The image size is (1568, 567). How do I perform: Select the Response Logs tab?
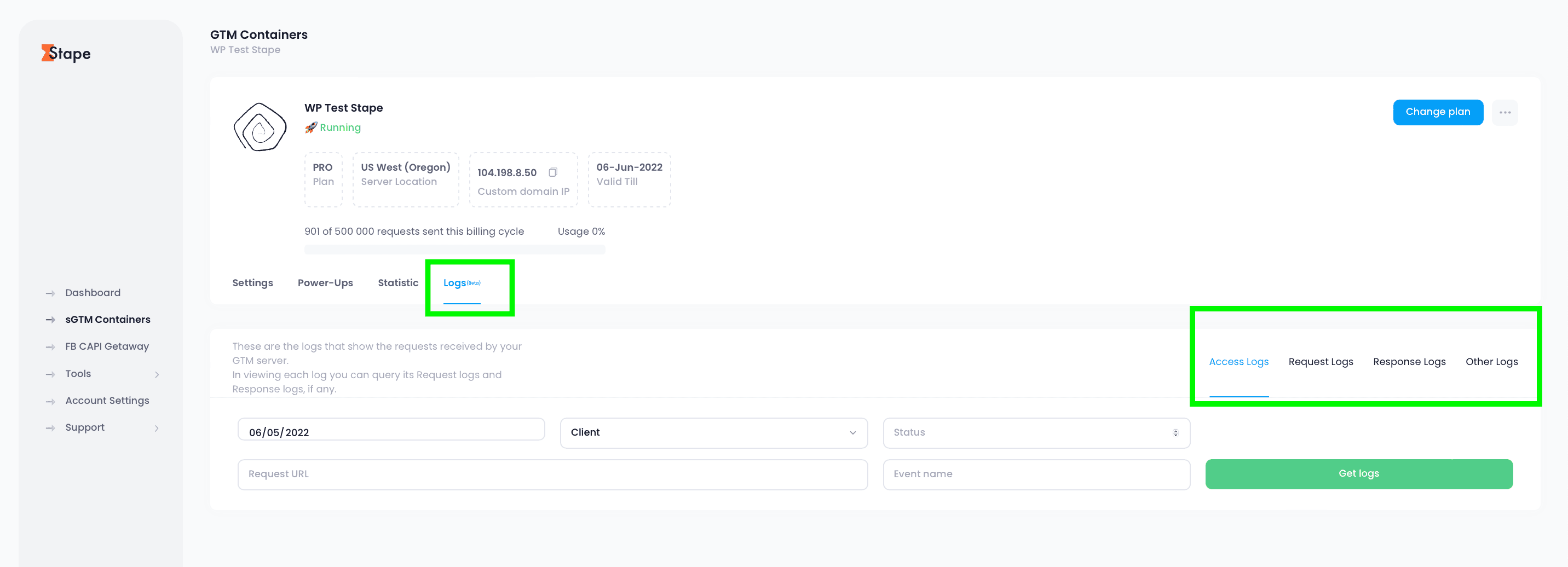(1409, 361)
